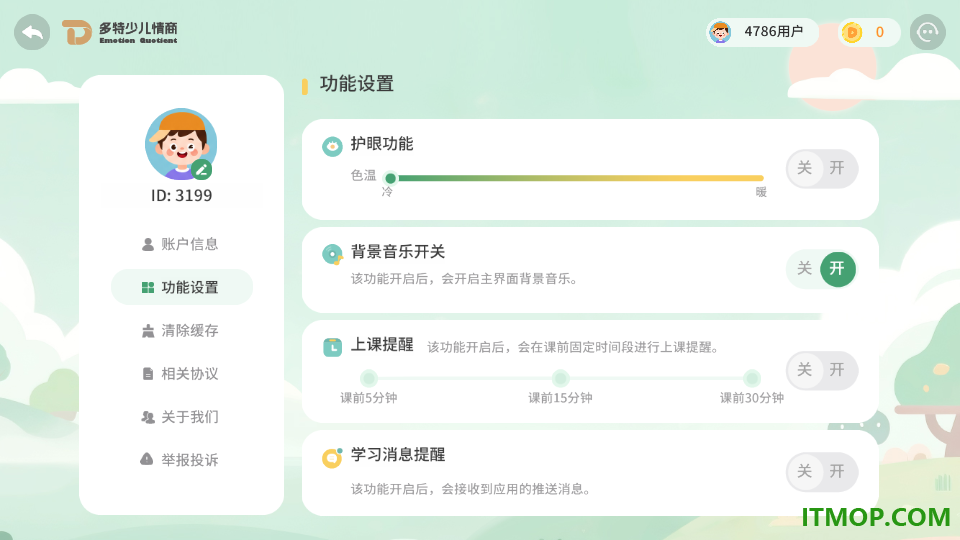Open the 4786用户 profile chip
Screen dimensions: 960x540
pos(763,32)
